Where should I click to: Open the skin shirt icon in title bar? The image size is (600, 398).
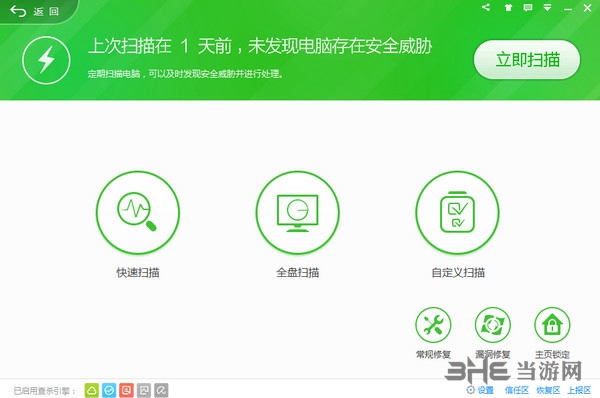pos(508,8)
